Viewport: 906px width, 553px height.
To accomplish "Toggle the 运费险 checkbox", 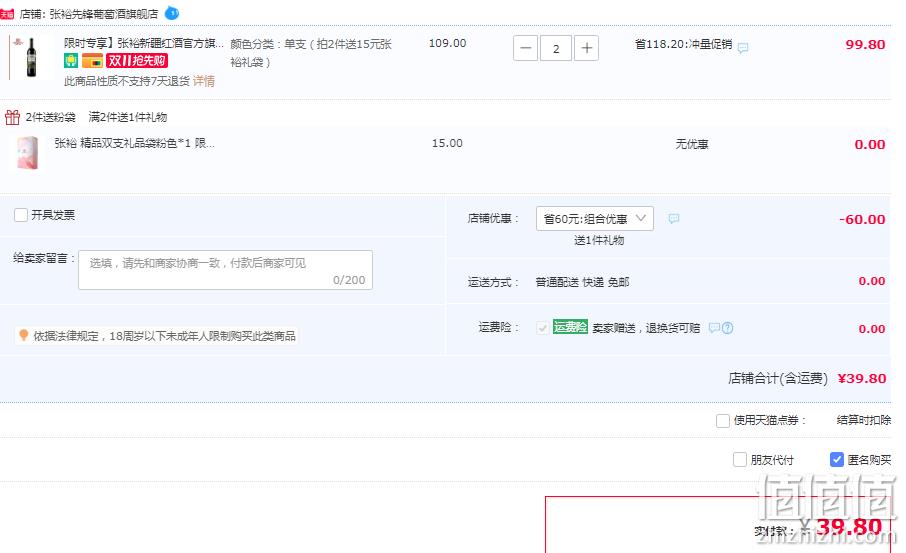I will [543, 328].
